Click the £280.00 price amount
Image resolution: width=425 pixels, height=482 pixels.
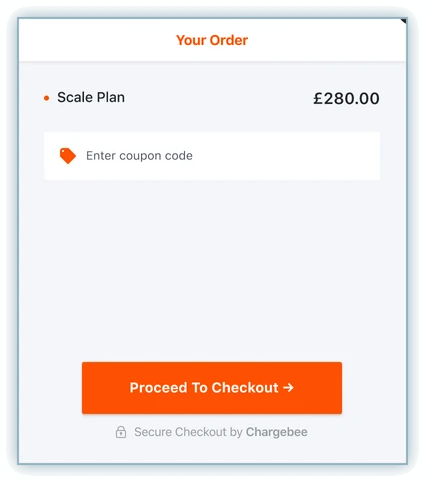pyautogui.click(x=346, y=98)
